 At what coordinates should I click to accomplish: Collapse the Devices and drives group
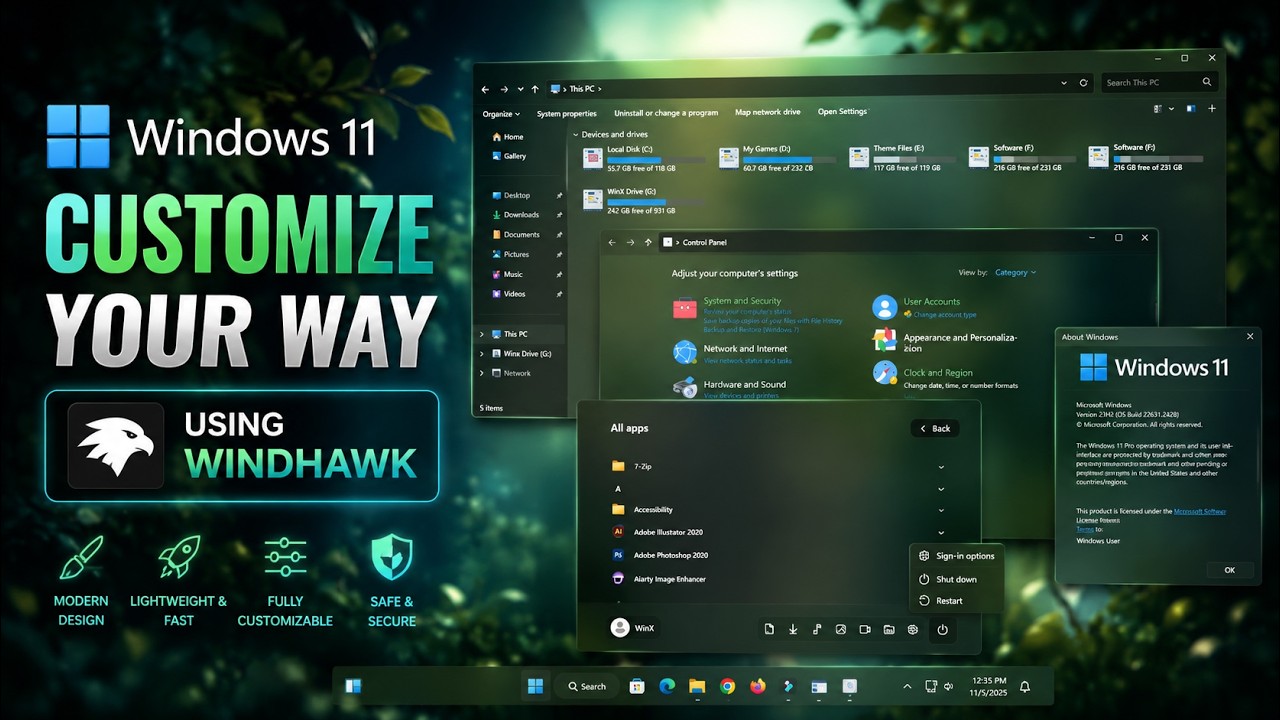(x=576, y=134)
